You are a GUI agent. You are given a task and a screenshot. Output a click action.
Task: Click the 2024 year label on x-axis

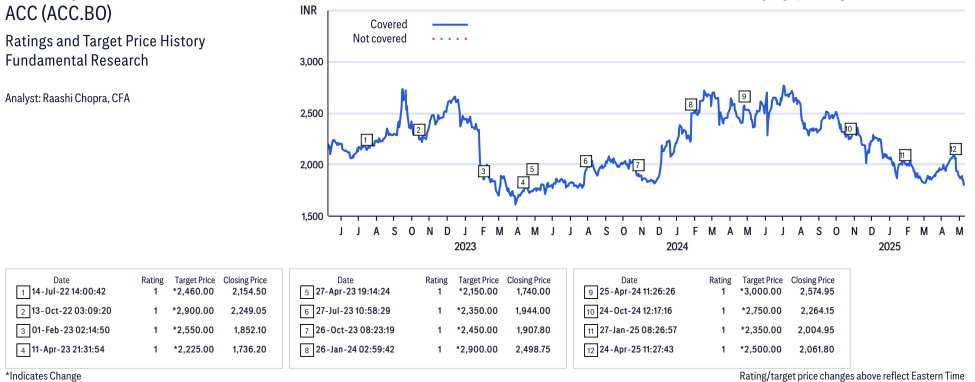pos(677,247)
